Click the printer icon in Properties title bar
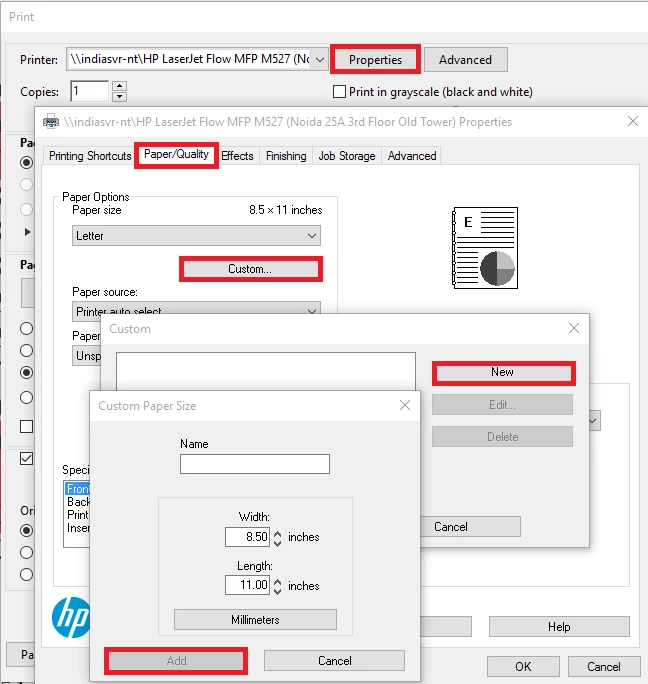The height and width of the screenshot is (684, 648). pos(51,122)
